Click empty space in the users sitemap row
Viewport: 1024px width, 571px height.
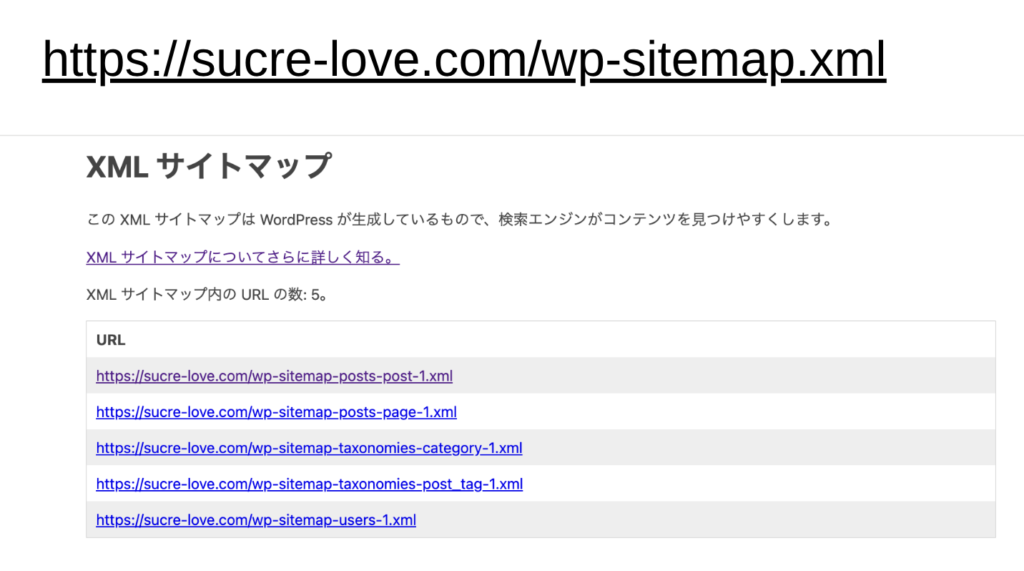pyautogui.click(x=700, y=520)
